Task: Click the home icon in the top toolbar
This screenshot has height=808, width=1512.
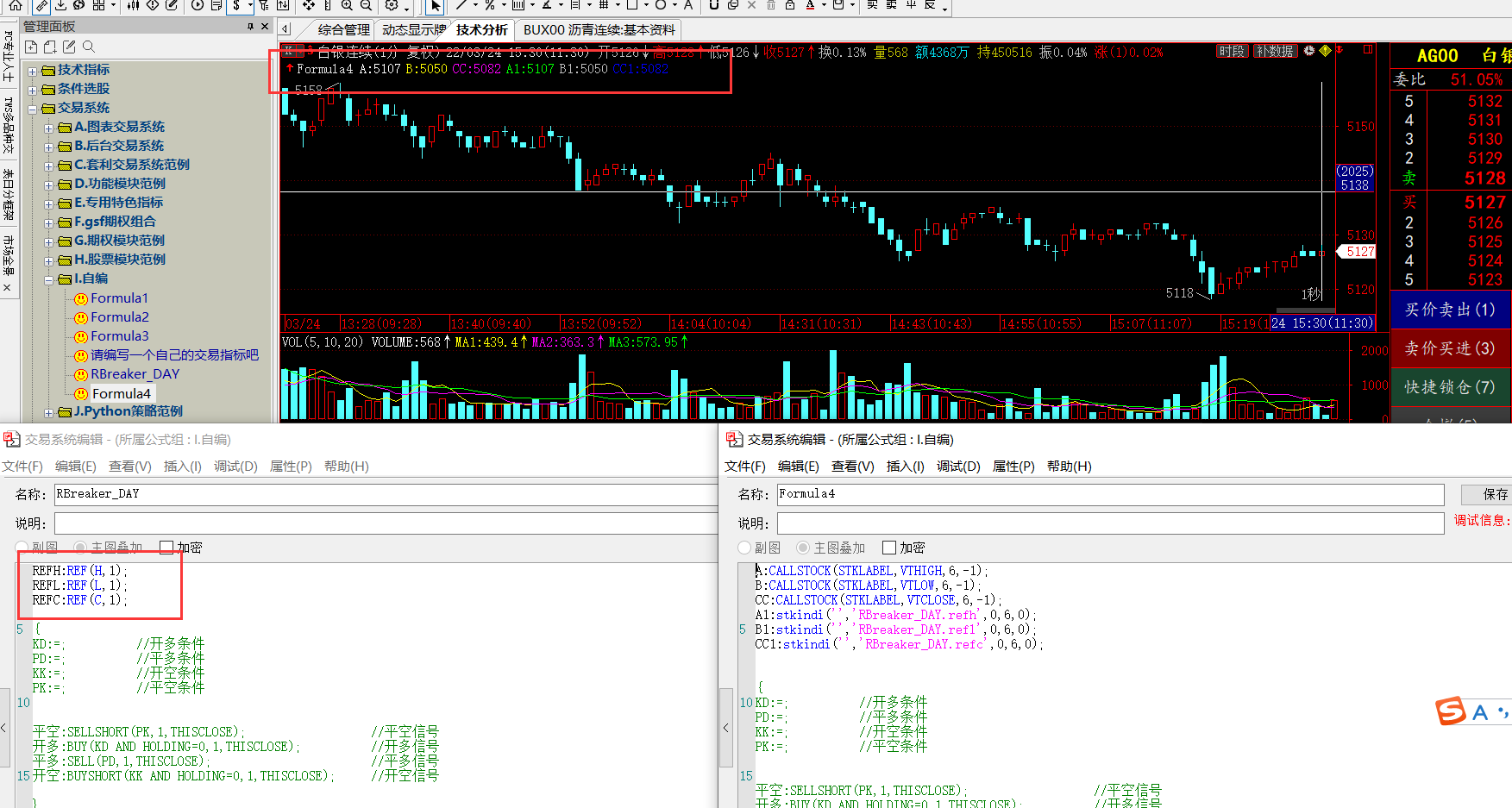Action: tap(16, 5)
